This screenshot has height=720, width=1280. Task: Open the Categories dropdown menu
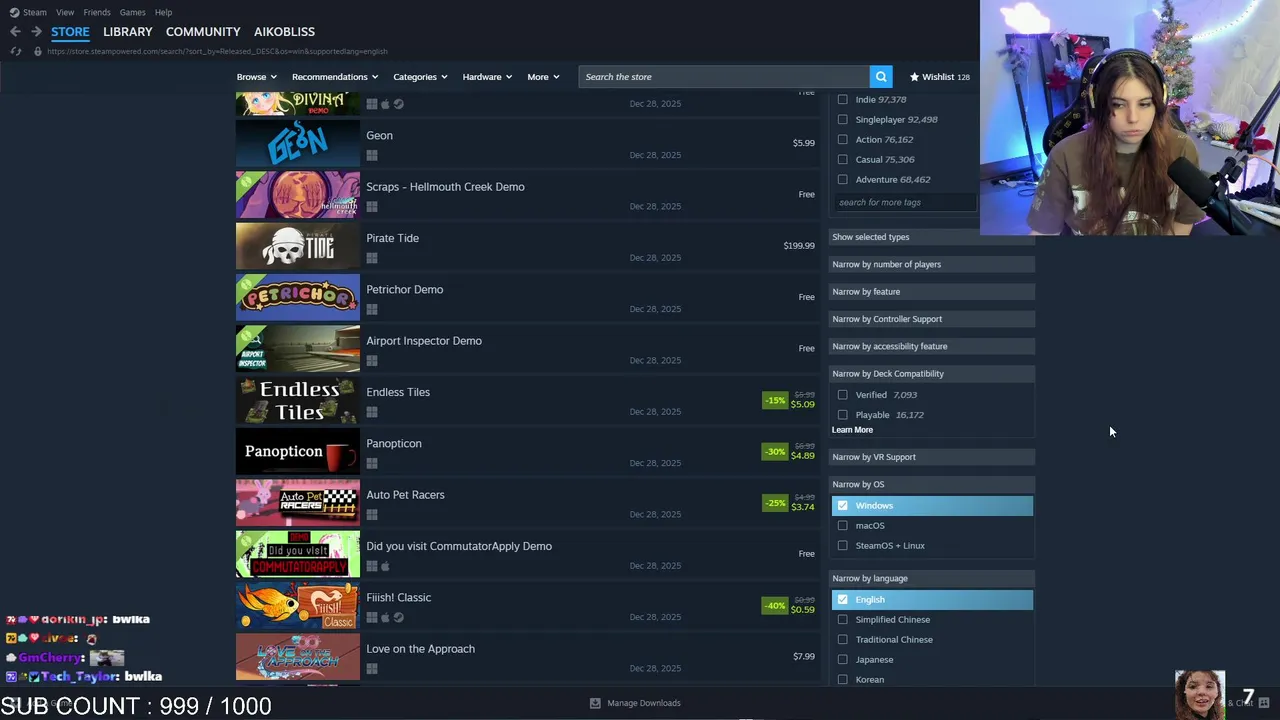coord(420,77)
